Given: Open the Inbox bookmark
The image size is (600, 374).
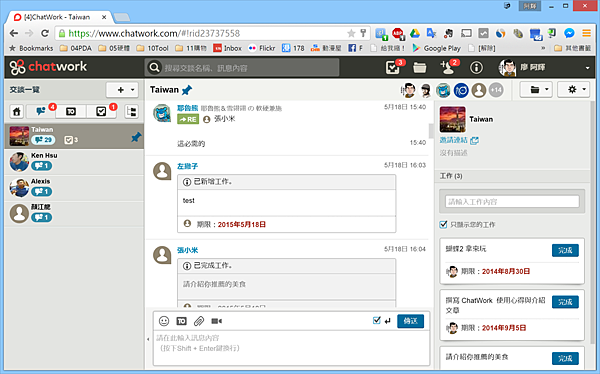Looking at the screenshot, I should click(x=228, y=48).
